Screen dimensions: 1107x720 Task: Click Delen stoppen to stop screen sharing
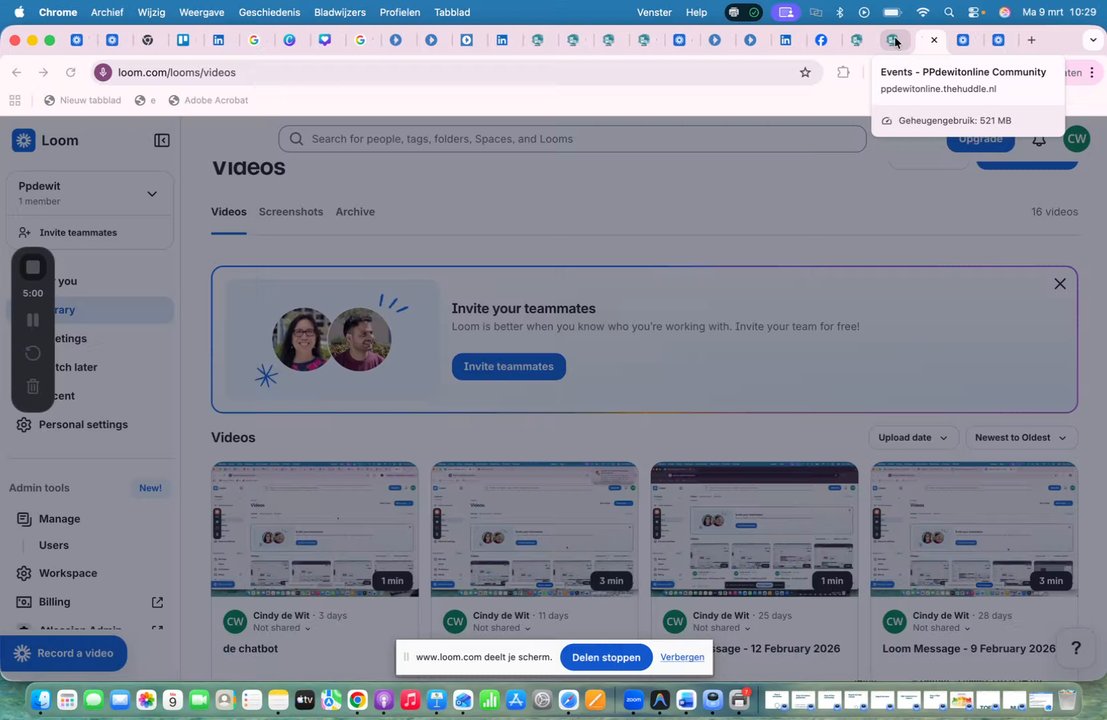606,657
